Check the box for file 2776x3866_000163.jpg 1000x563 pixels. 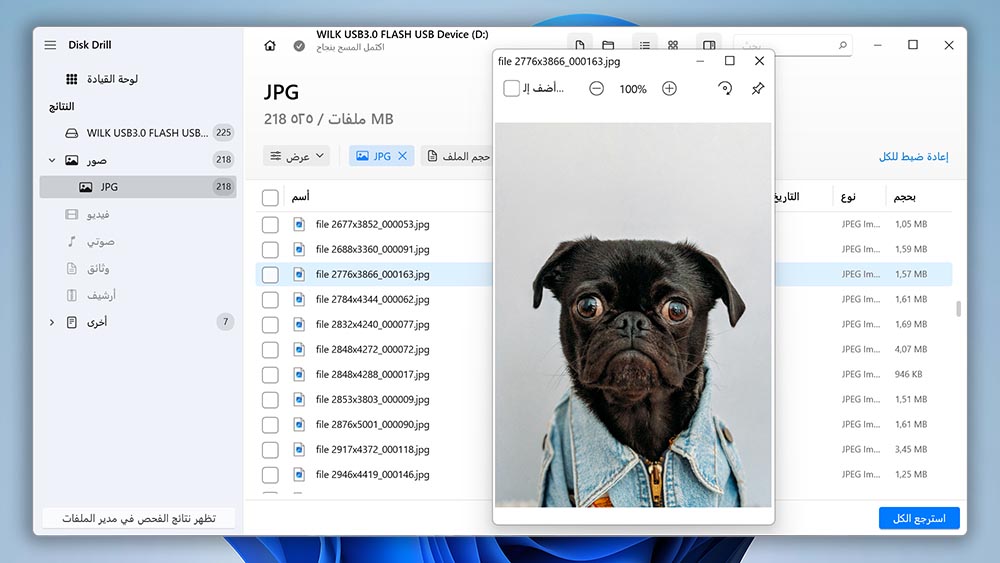[270, 275]
